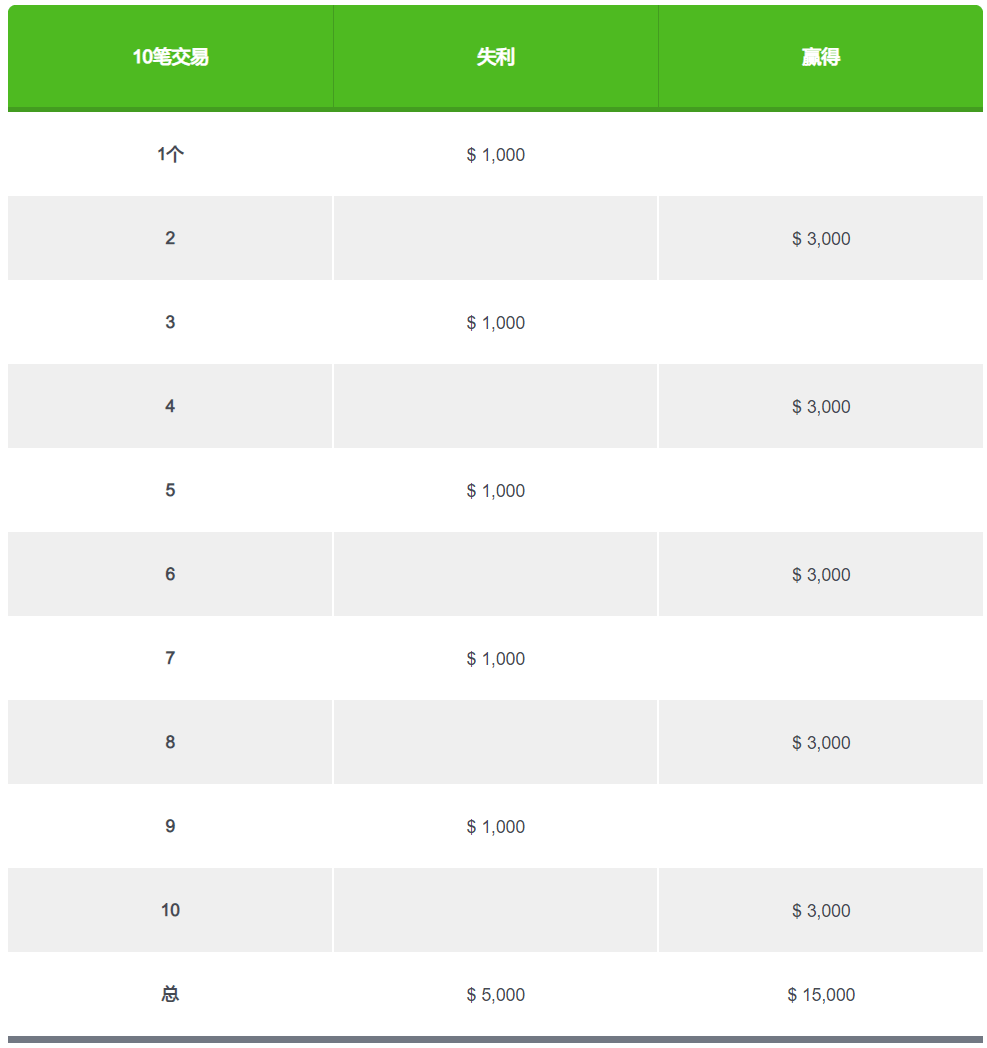Click the $ 5,000 total loss cell
The image size is (987, 1048).
[495, 994]
